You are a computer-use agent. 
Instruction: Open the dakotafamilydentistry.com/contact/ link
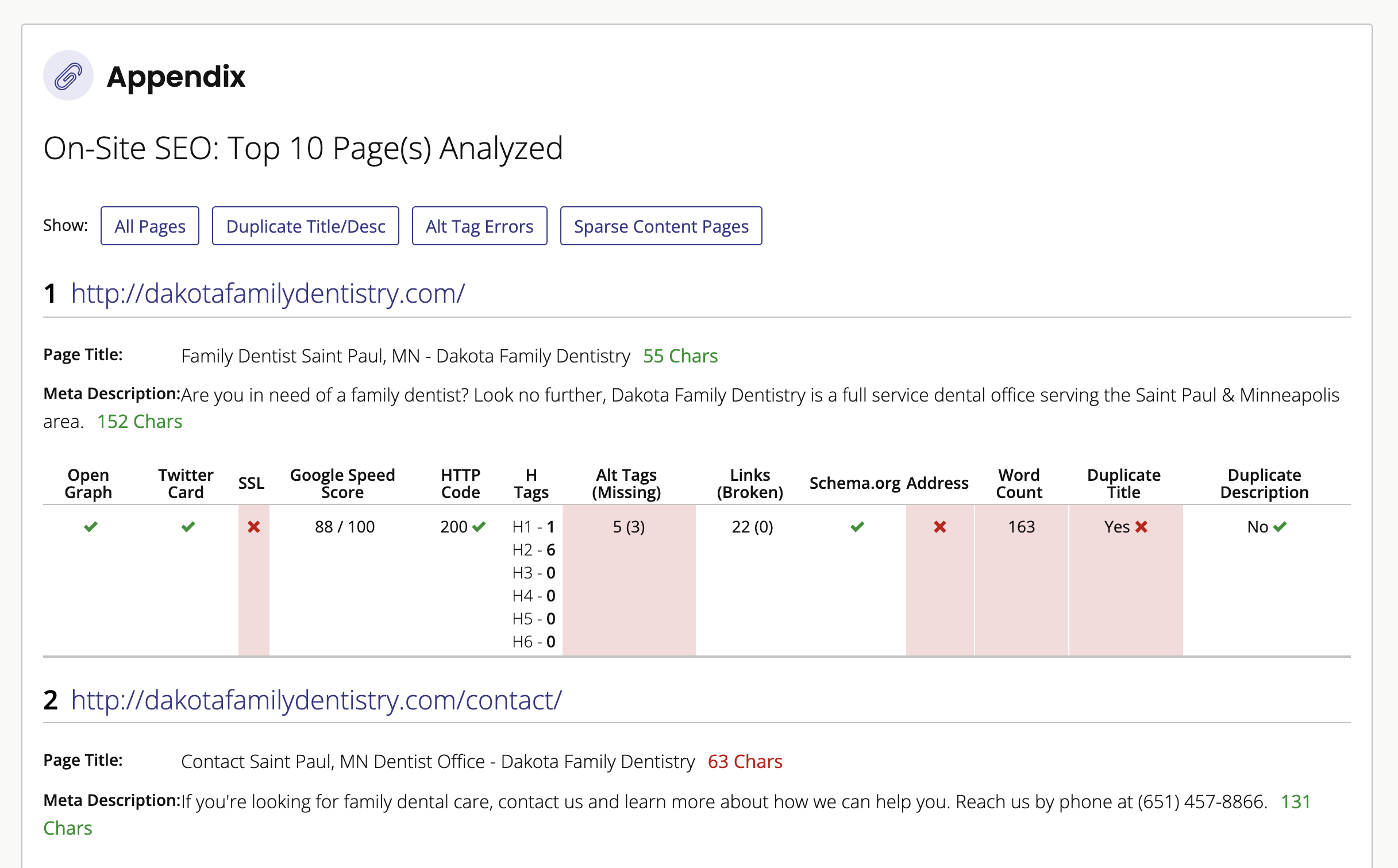317,700
